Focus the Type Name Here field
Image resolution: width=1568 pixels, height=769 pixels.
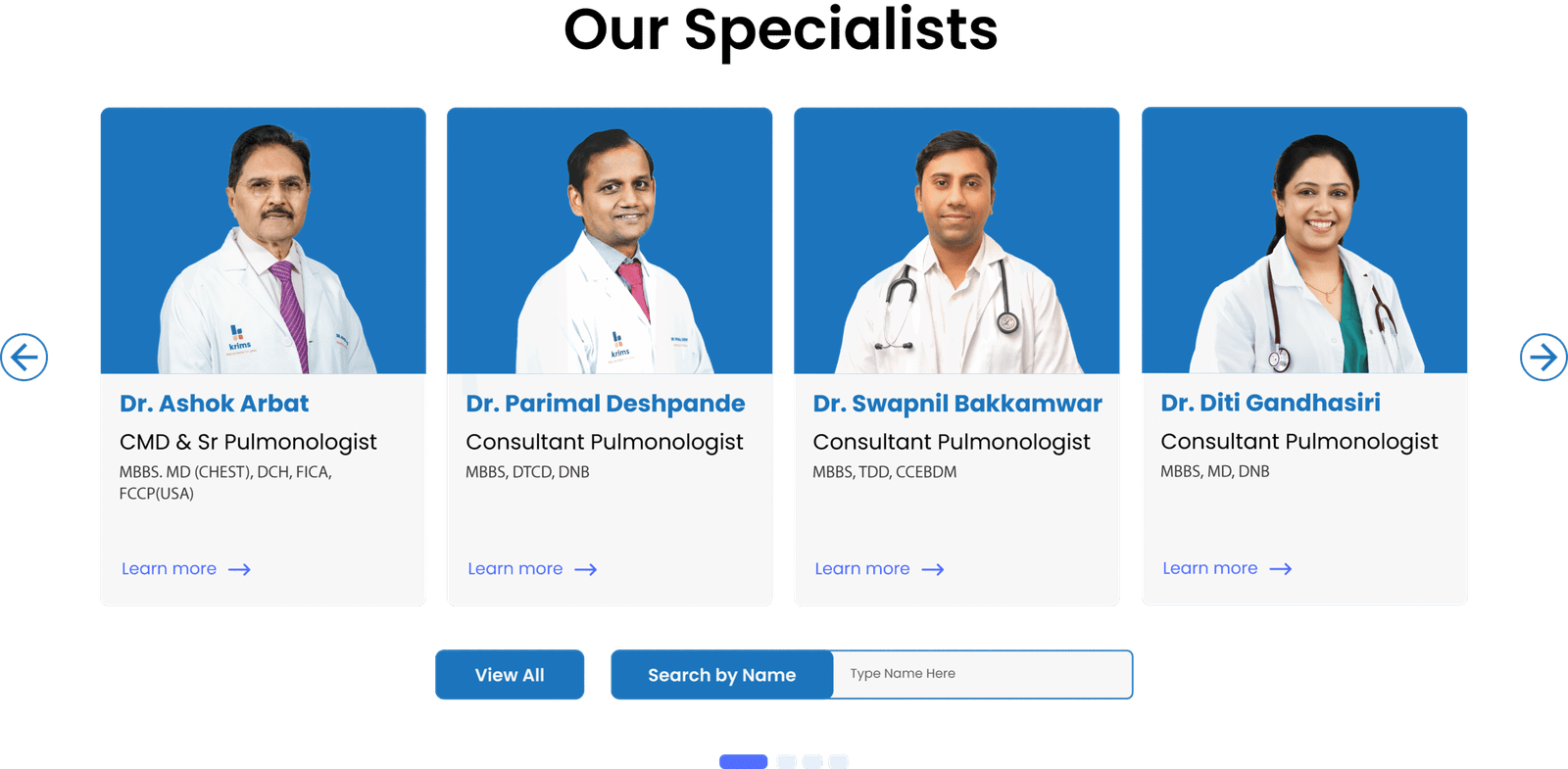(x=982, y=674)
